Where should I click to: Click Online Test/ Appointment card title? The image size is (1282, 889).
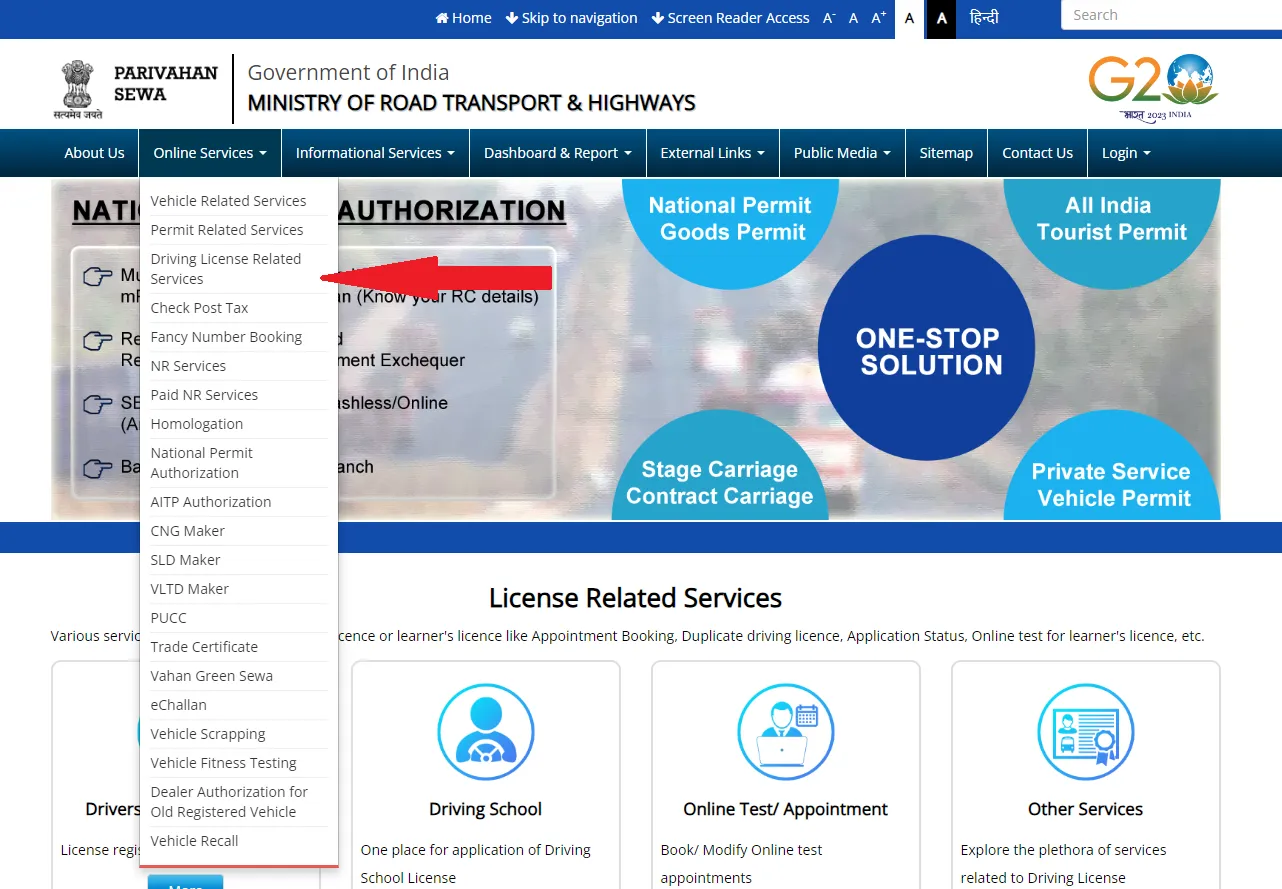pyautogui.click(x=786, y=809)
